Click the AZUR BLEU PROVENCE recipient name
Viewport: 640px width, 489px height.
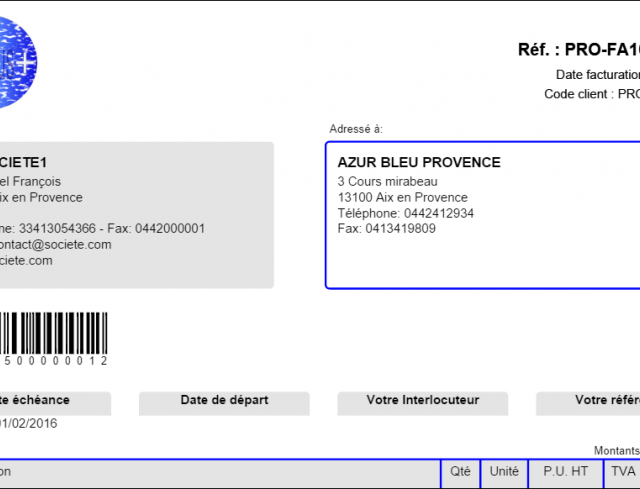tap(419, 162)
